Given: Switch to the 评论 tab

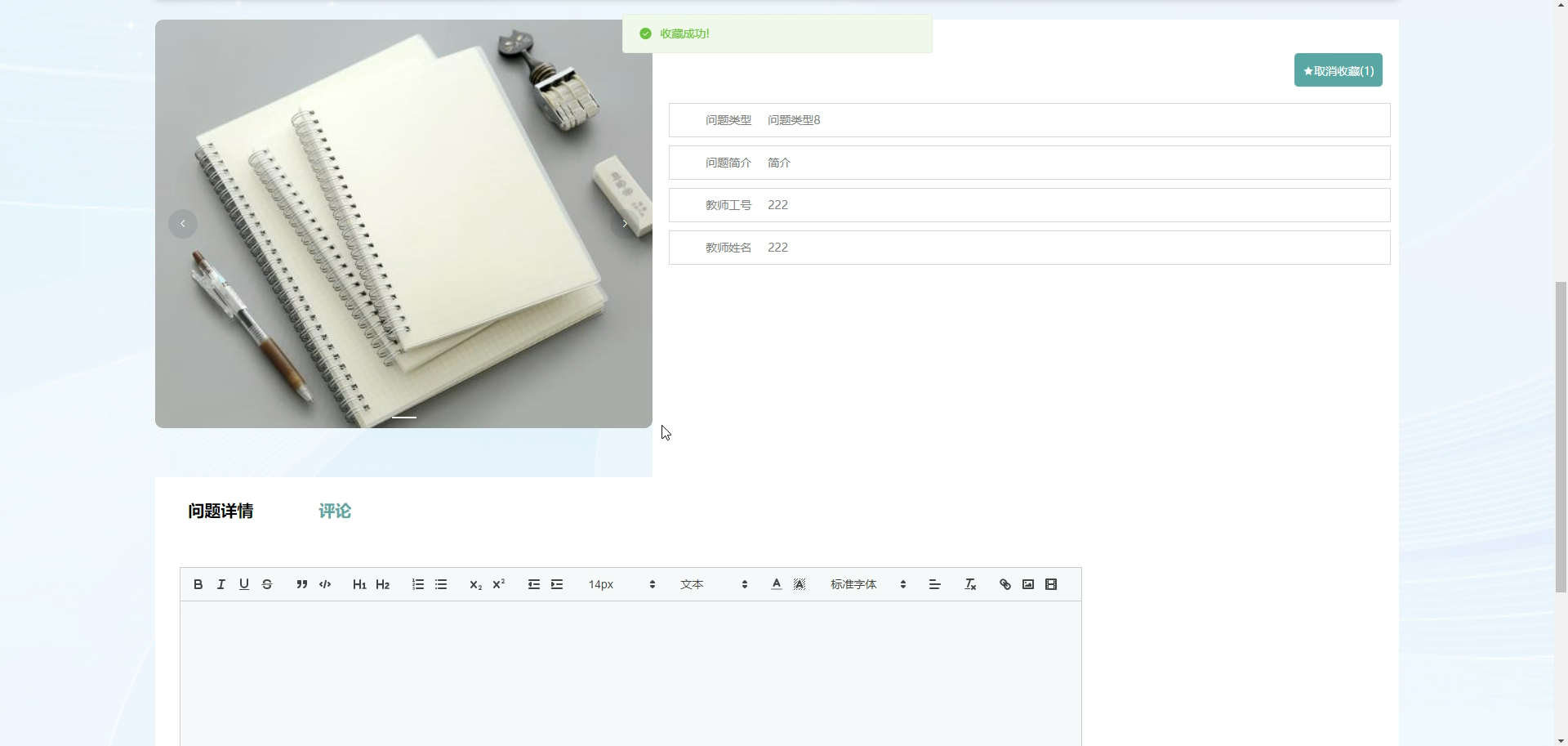Looking at the screenshot, I should pos(335,511).
